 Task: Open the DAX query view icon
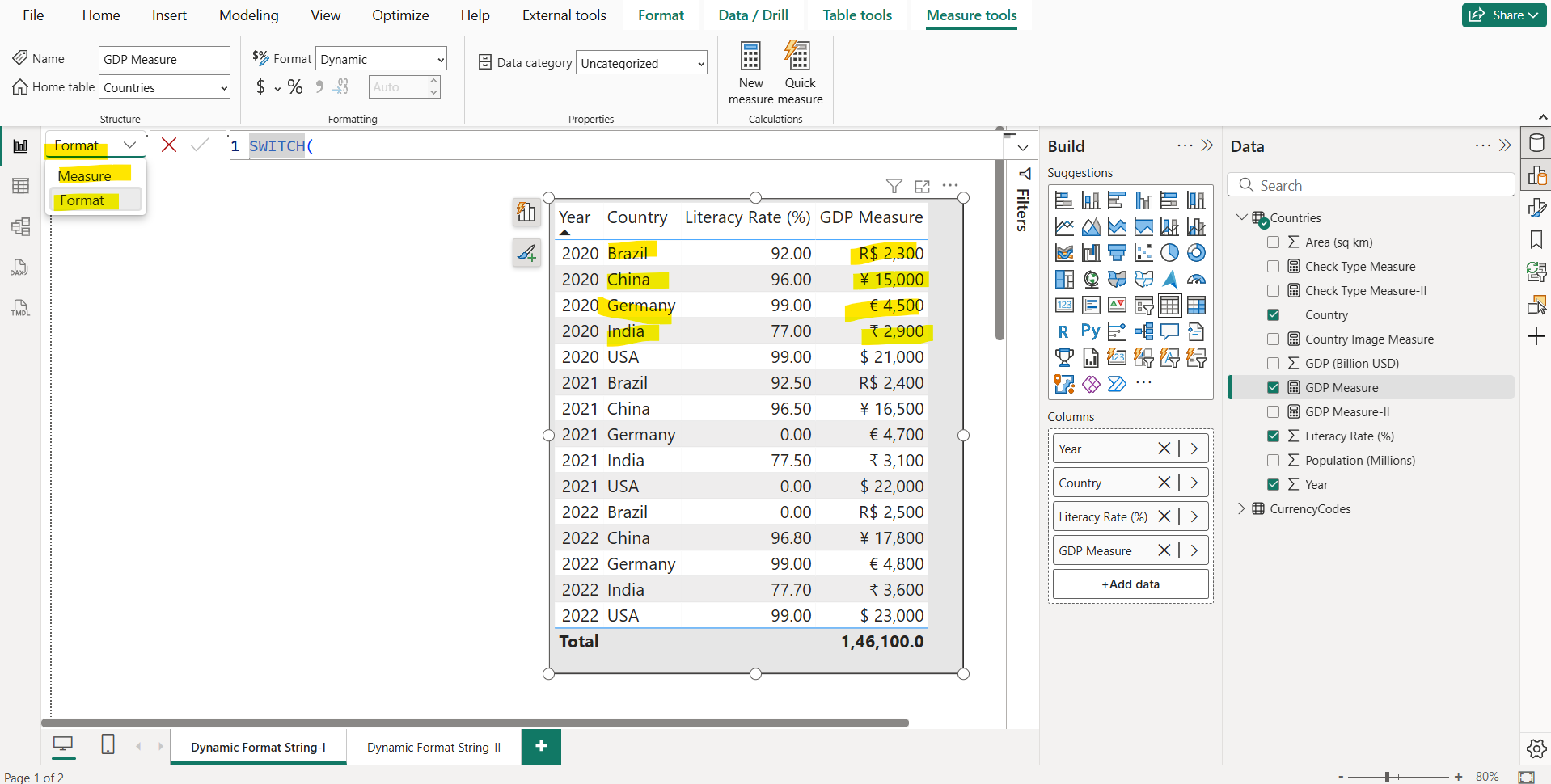[20, 268]
